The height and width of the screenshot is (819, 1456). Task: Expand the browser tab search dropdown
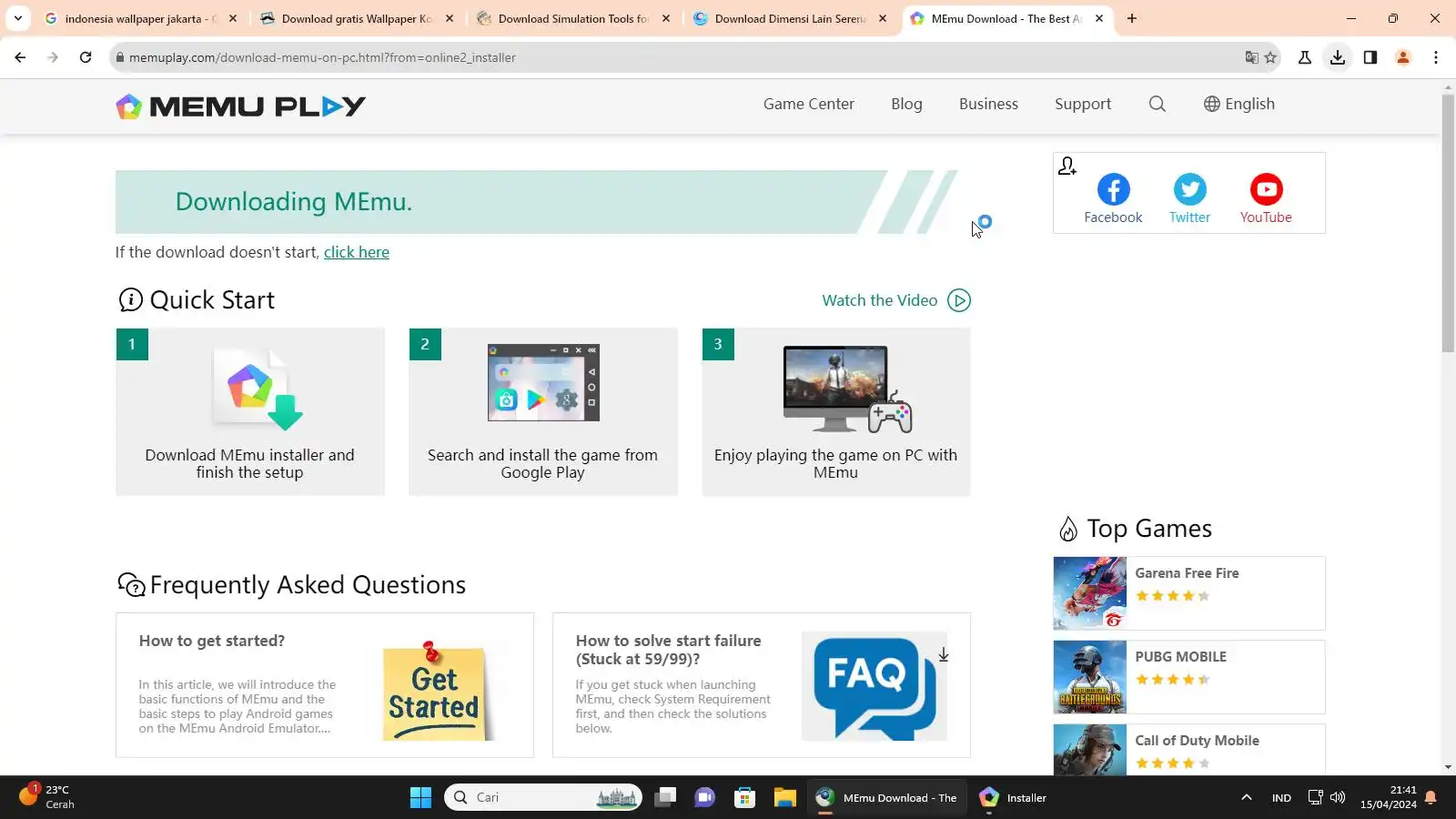coord(18,18)
